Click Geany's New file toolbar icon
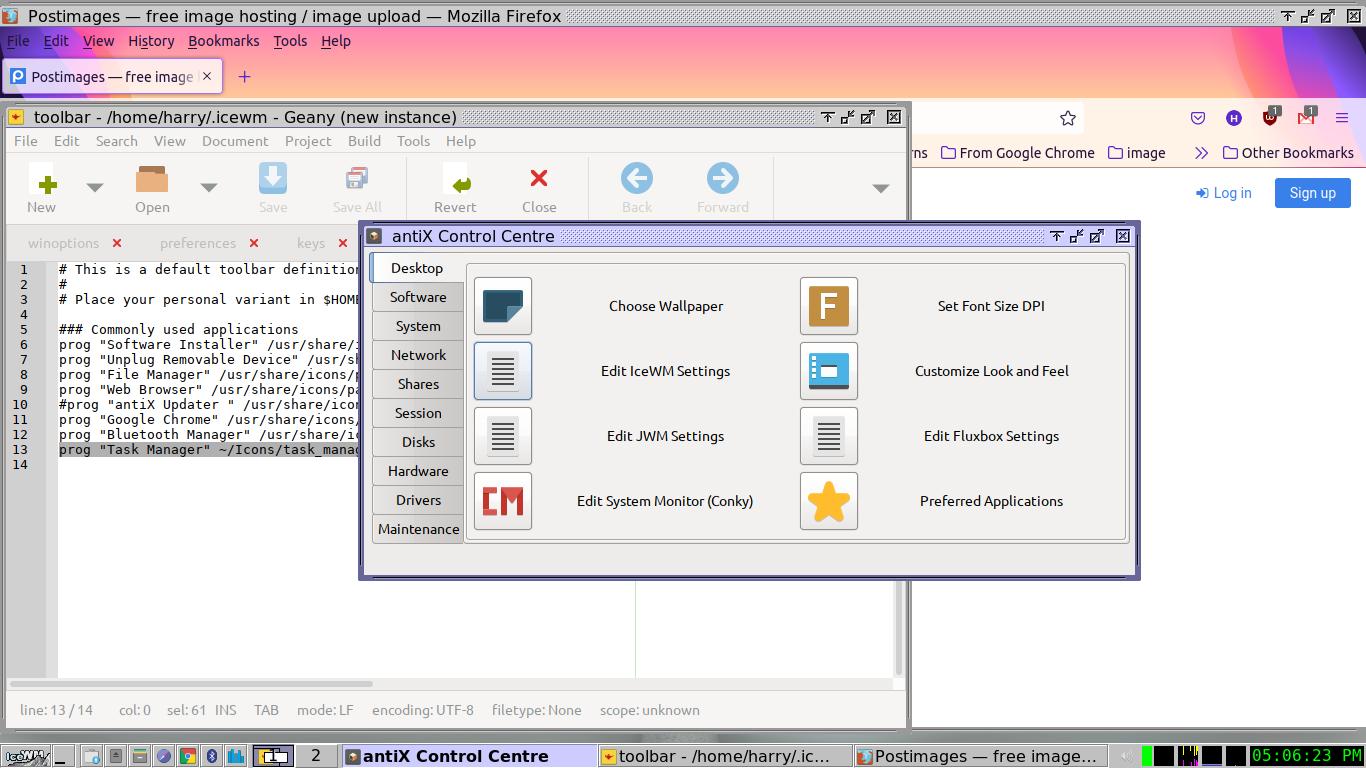The height and width of the screenshot is (768, 1366). point(41,188)
